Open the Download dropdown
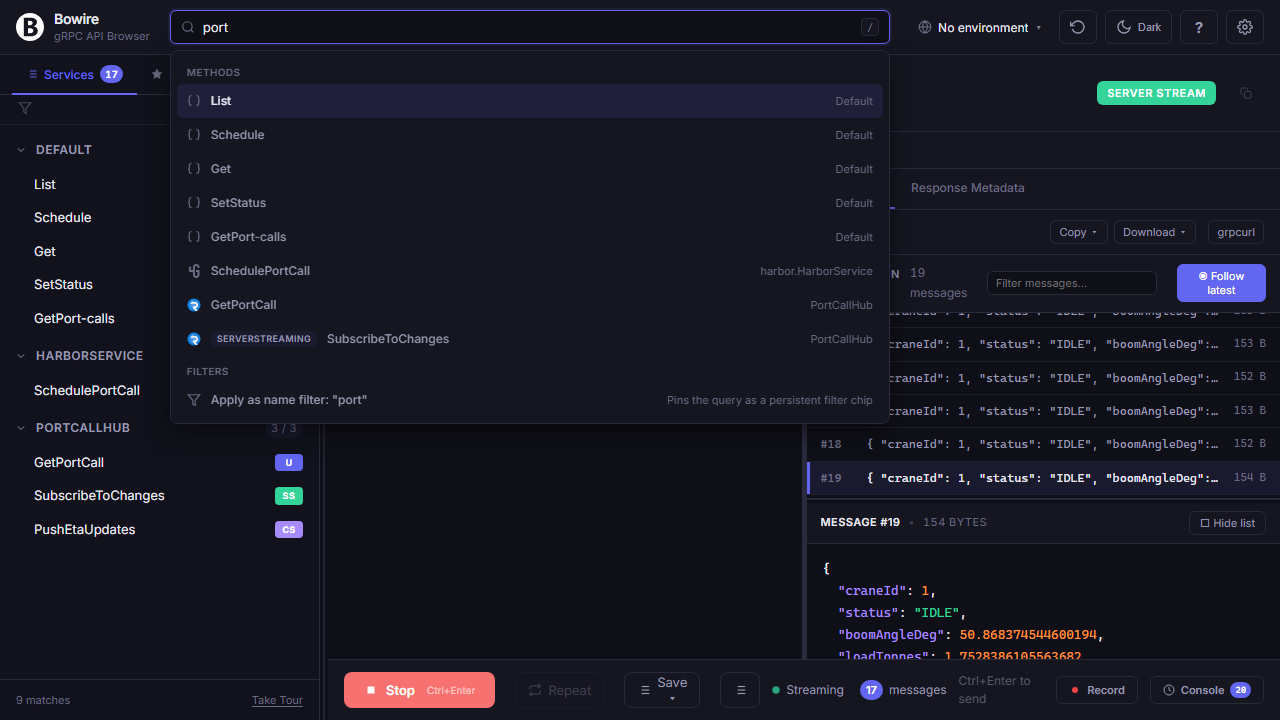Viewport: 1280px width, 720px height. (x=1155, y=232)
